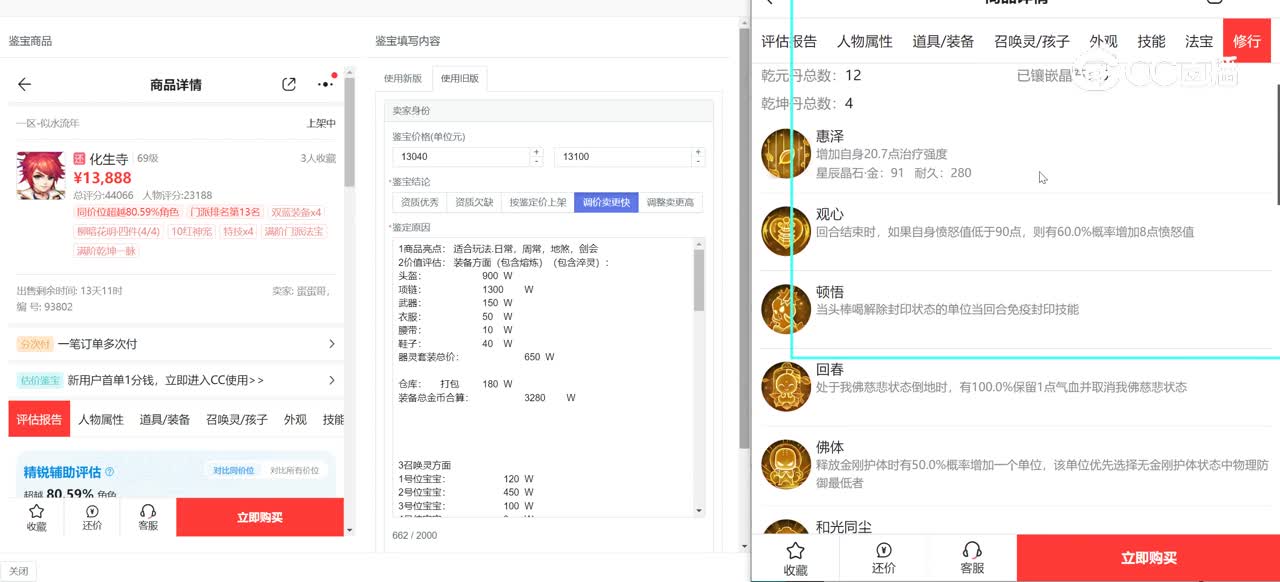Click right panel's 客服 headset icon
Viewport: 1280px width, 582px height.
point(971,551)
